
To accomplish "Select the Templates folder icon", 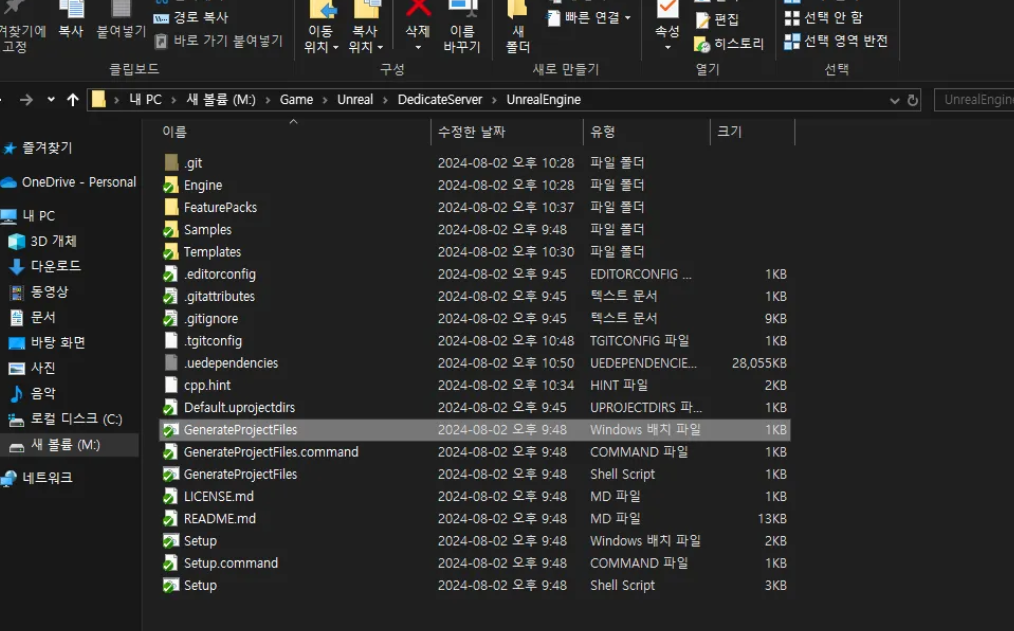I will 171,251.
